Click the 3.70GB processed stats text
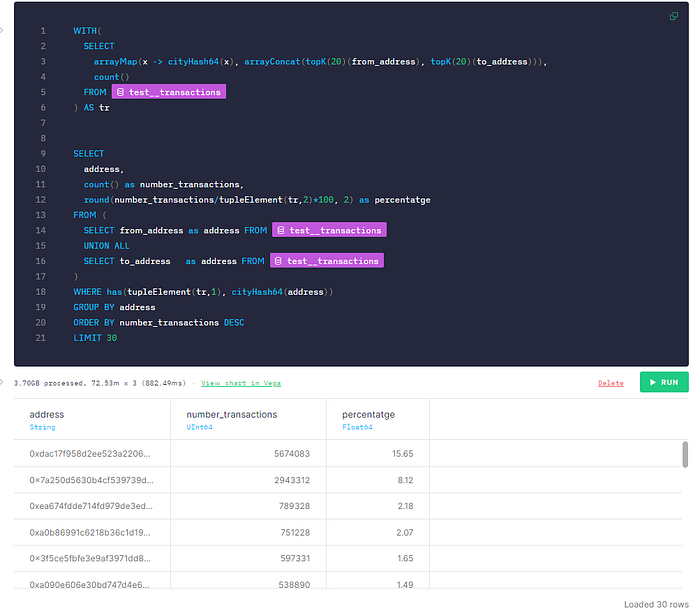This screenshot has height=616, width=700. click(x=100, y=383)
